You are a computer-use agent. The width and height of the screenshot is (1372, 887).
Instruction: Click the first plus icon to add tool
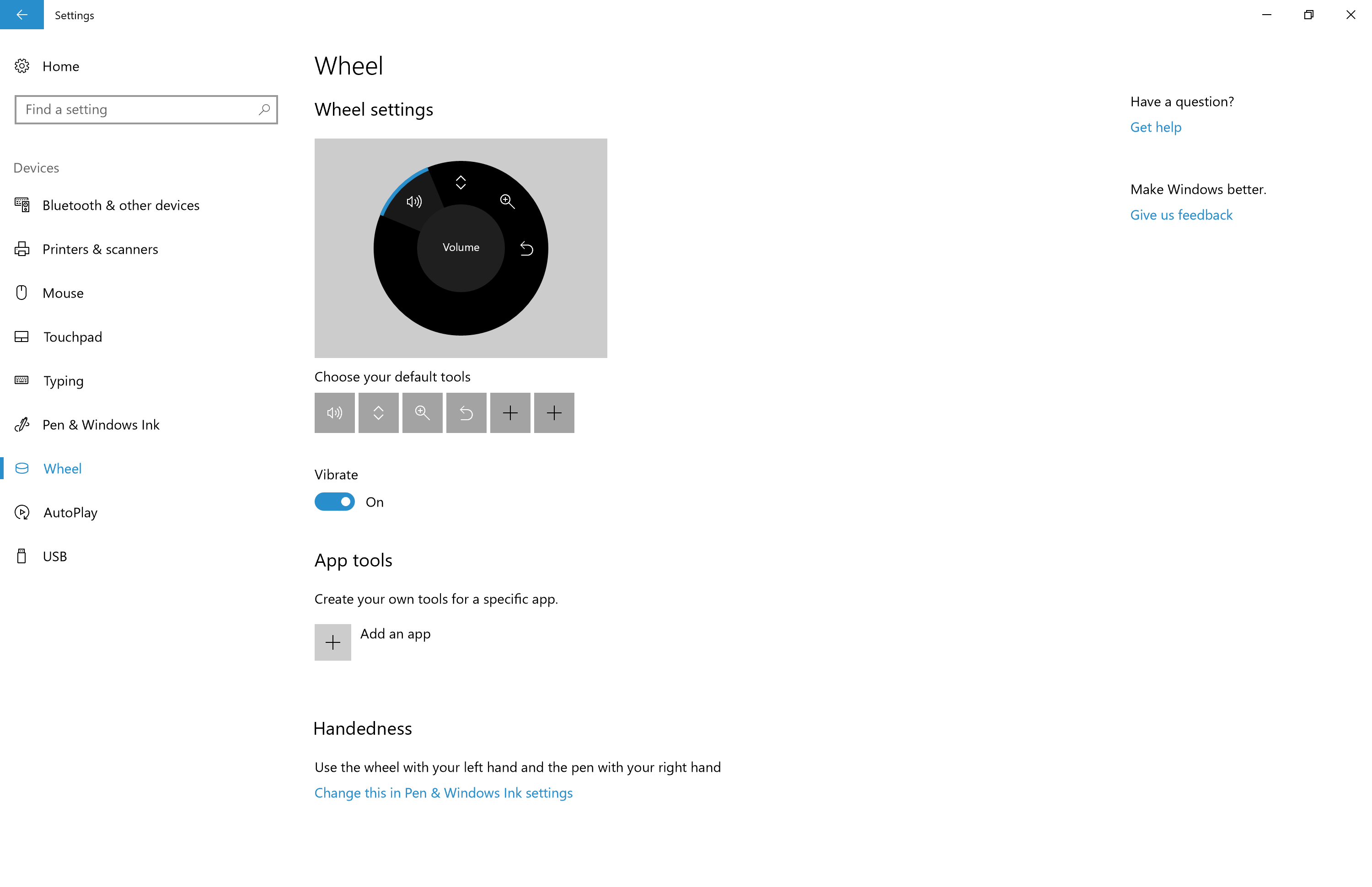510,412
